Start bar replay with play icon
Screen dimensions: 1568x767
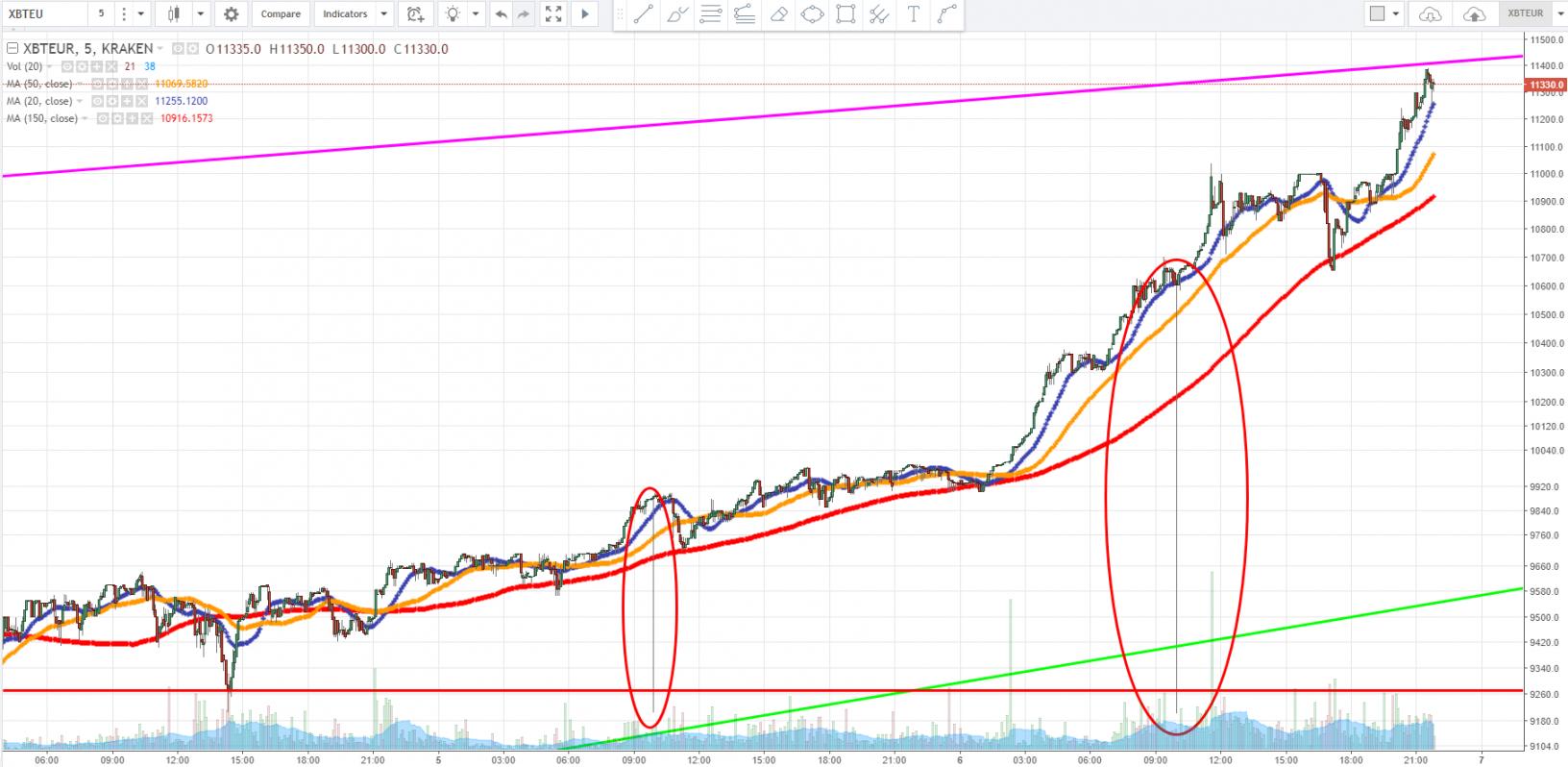[585, 13]
